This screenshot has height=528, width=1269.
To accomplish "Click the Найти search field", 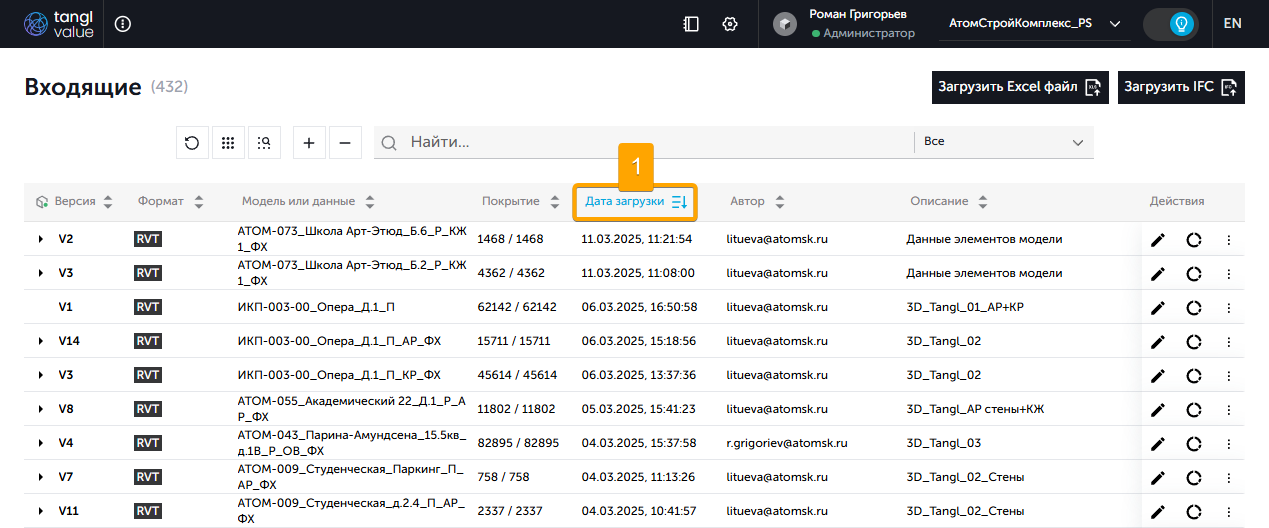I will [640, 142].
